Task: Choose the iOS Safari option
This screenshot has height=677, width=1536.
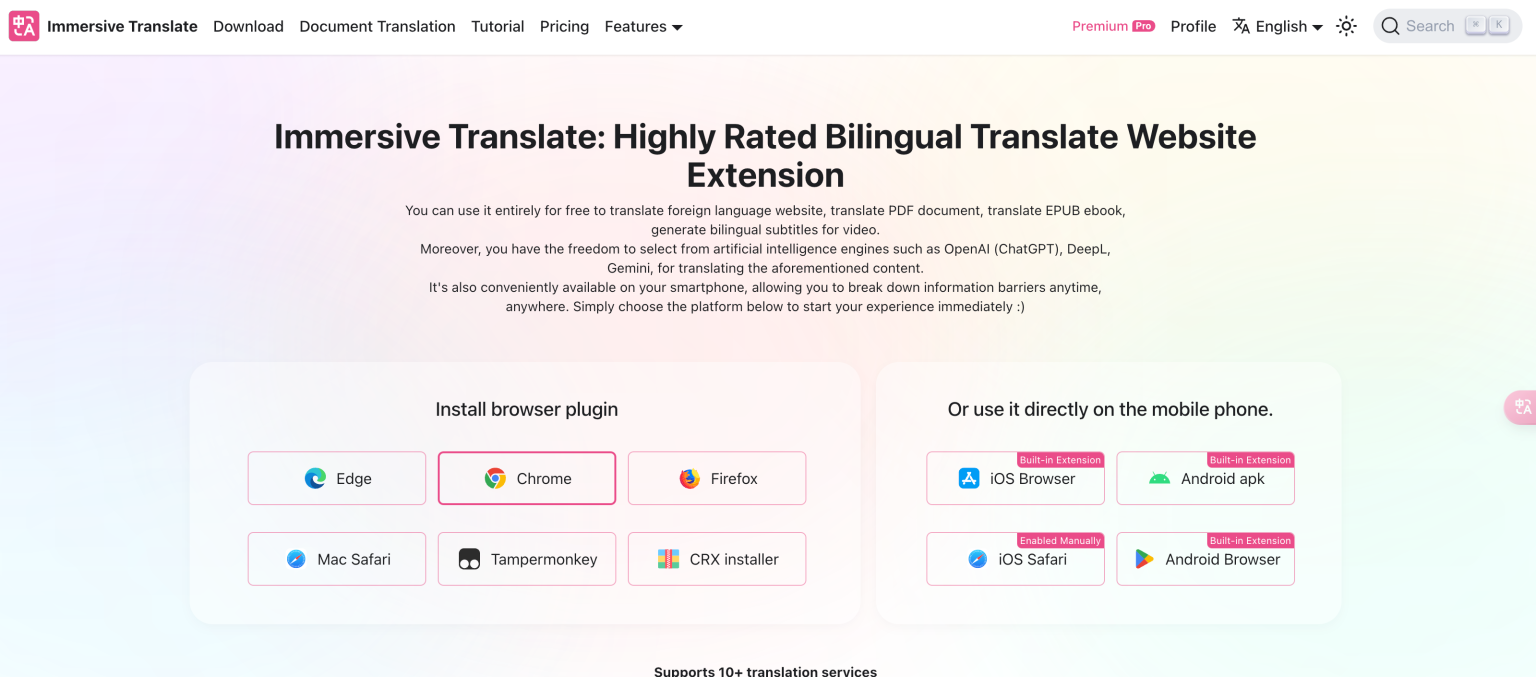Action: point(1015,559)
